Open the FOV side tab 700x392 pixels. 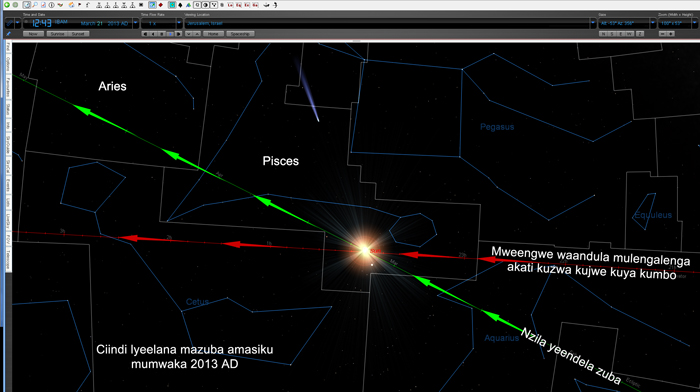[8, 239]
